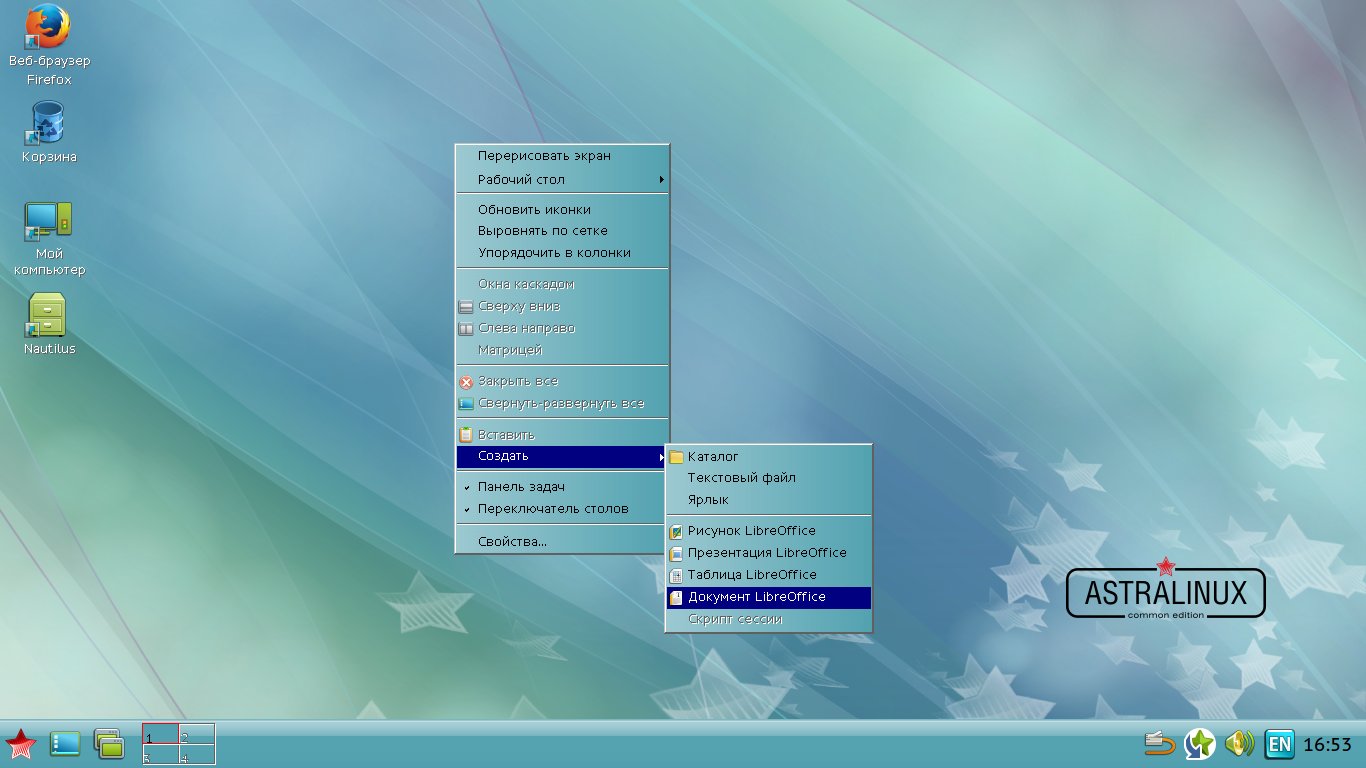
Task: Click the green star tray icon
Action: [1200, 743]
